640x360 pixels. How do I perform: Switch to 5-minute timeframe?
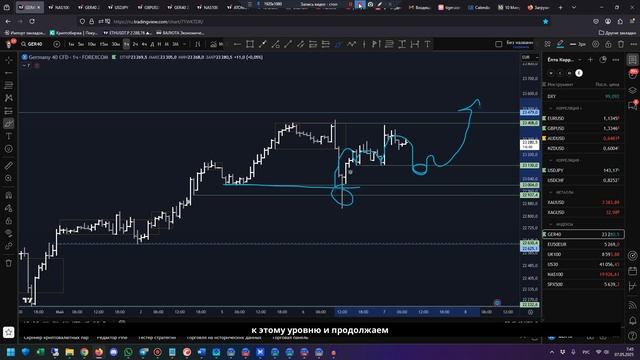tap(81, 44)
